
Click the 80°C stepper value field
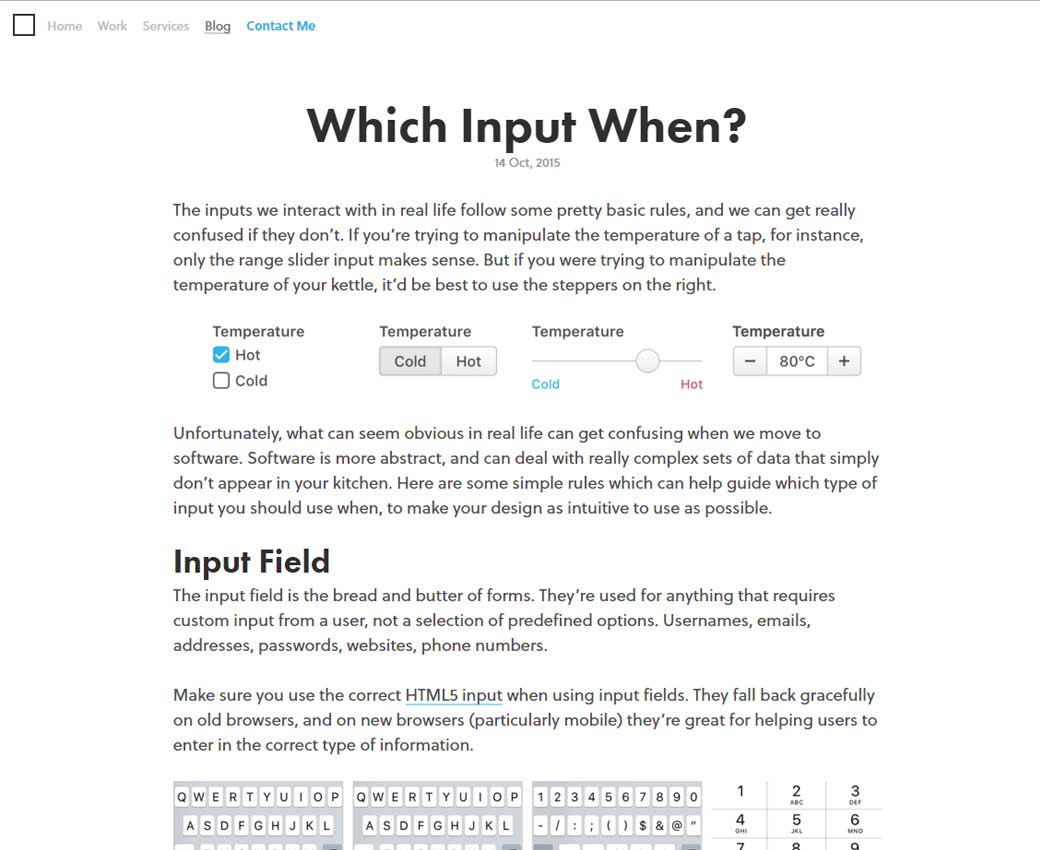tap(797, 361)
